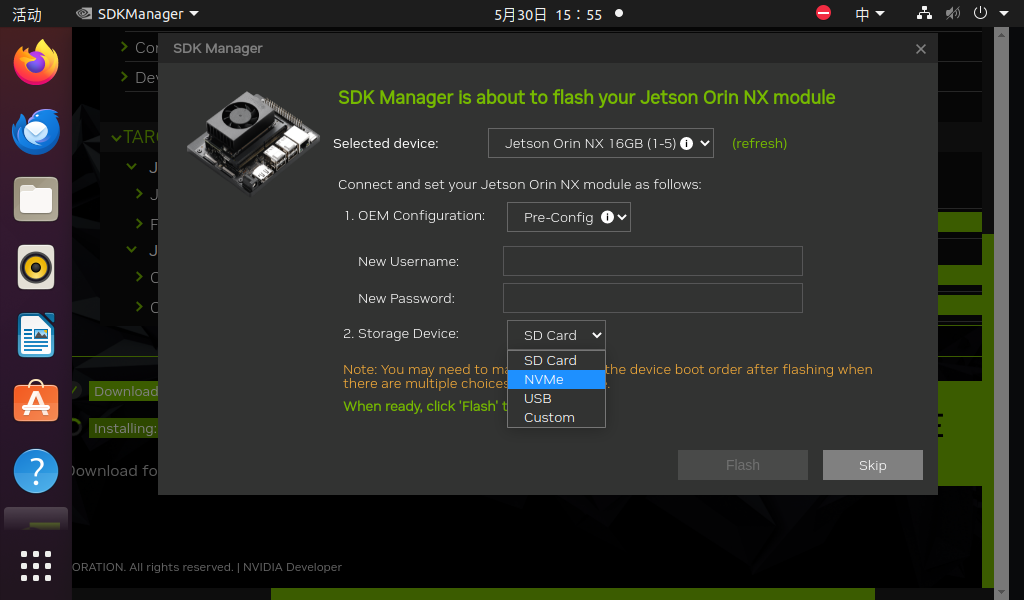Launch Thunderbird mail from the dock
The height and width of the screenshot is (600, 1024).
[36, 131]
